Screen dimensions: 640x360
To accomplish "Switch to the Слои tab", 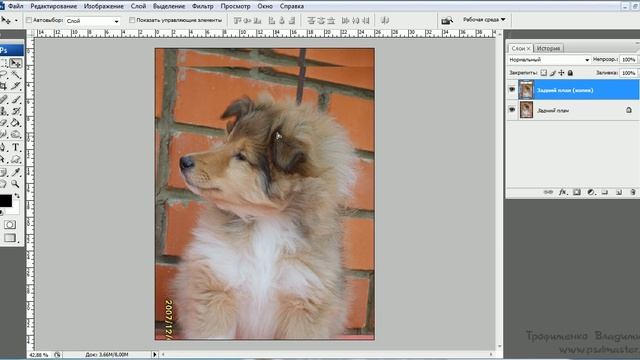I will click(x=520, y=48).
